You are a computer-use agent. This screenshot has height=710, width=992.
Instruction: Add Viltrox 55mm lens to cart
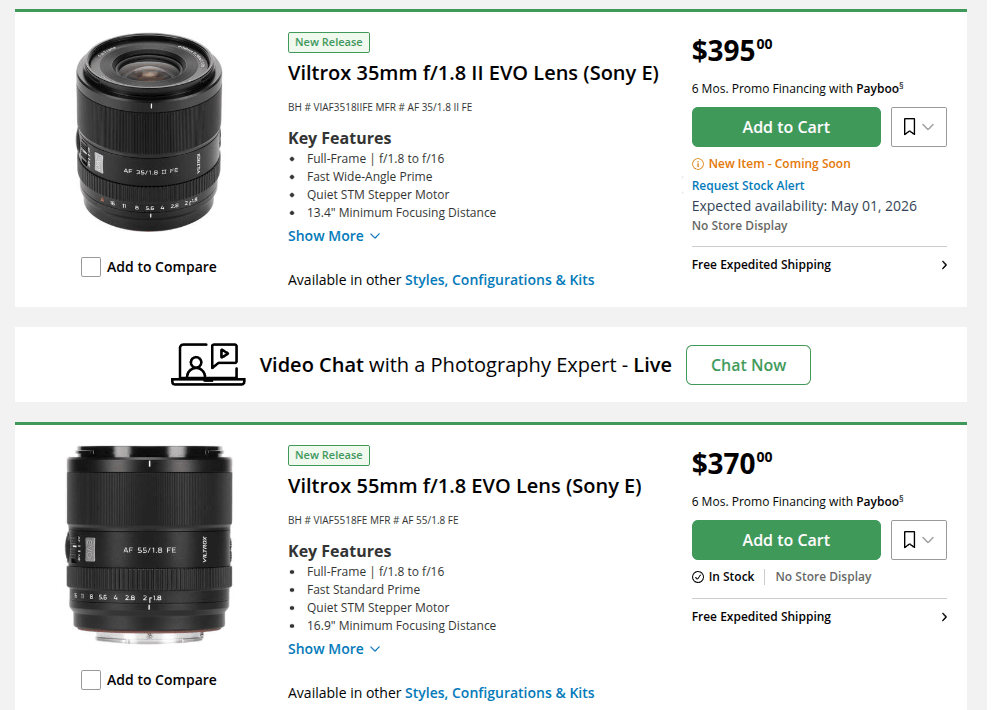[x=786, y=540]
